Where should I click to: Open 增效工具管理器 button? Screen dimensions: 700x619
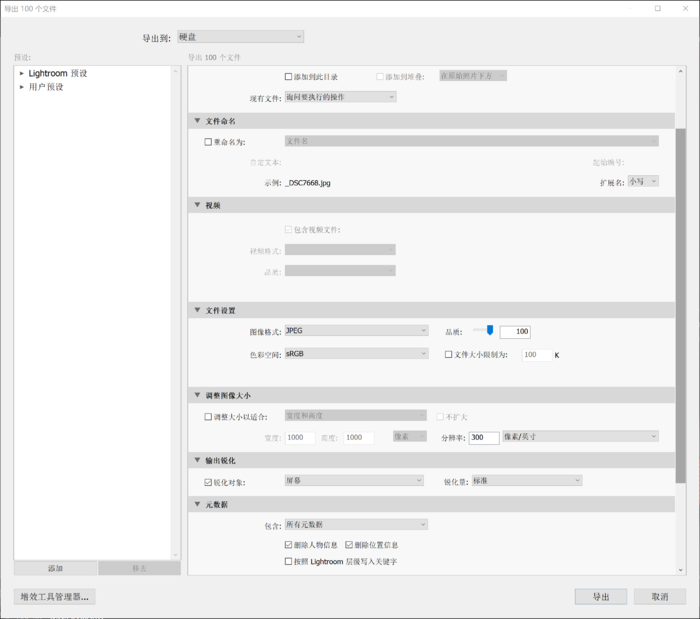pos(54,597)
